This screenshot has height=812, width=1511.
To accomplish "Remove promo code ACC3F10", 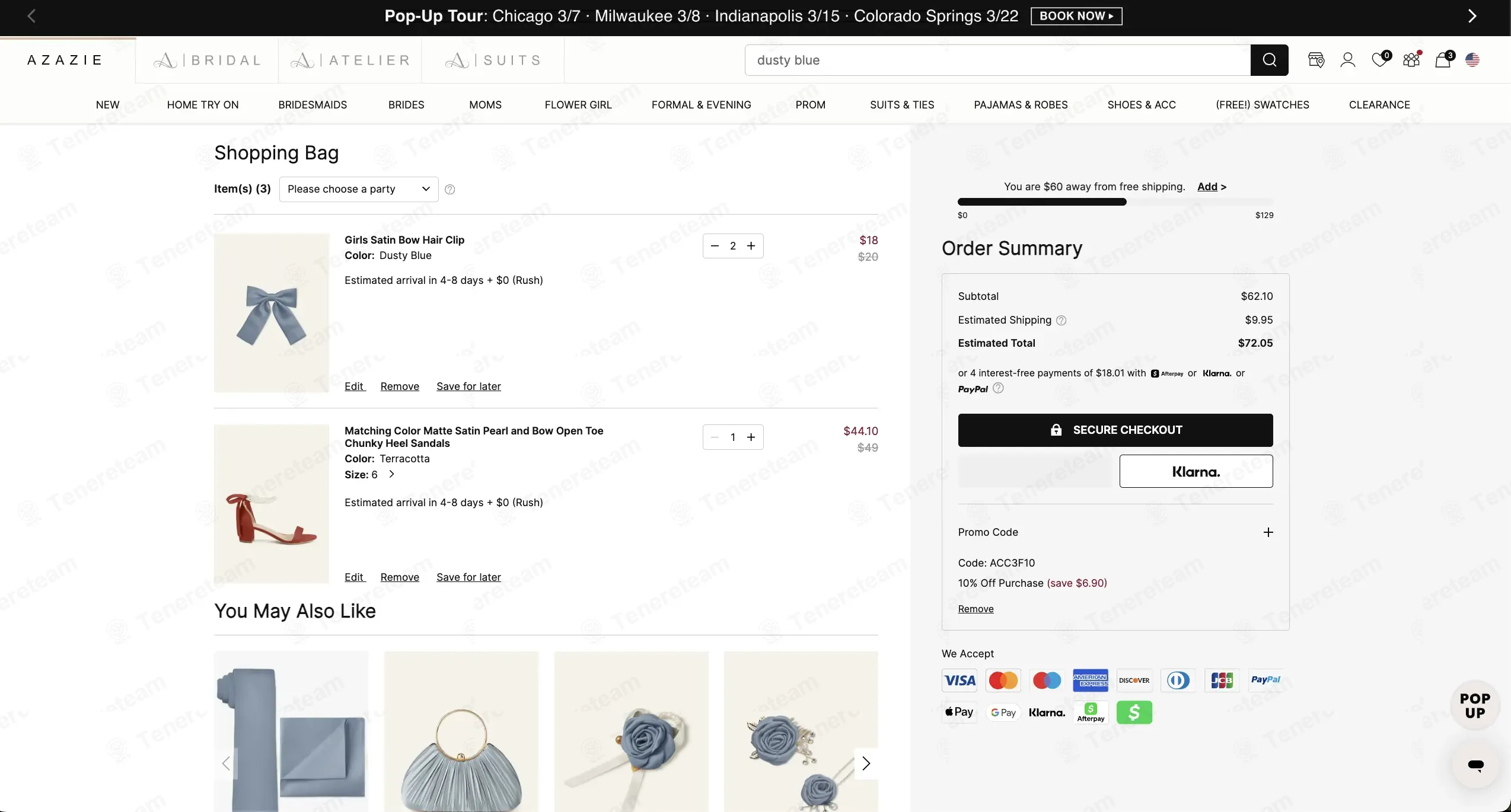I will tap(976, 609).
